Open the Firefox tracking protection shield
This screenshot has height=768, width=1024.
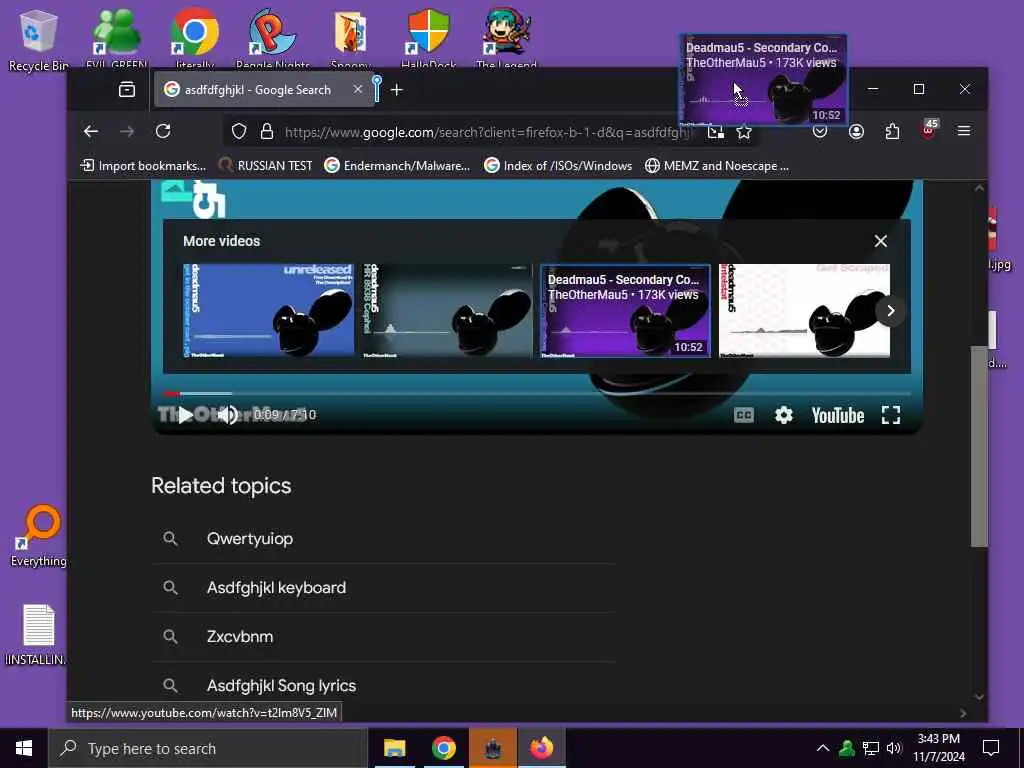tap(239, 132)
